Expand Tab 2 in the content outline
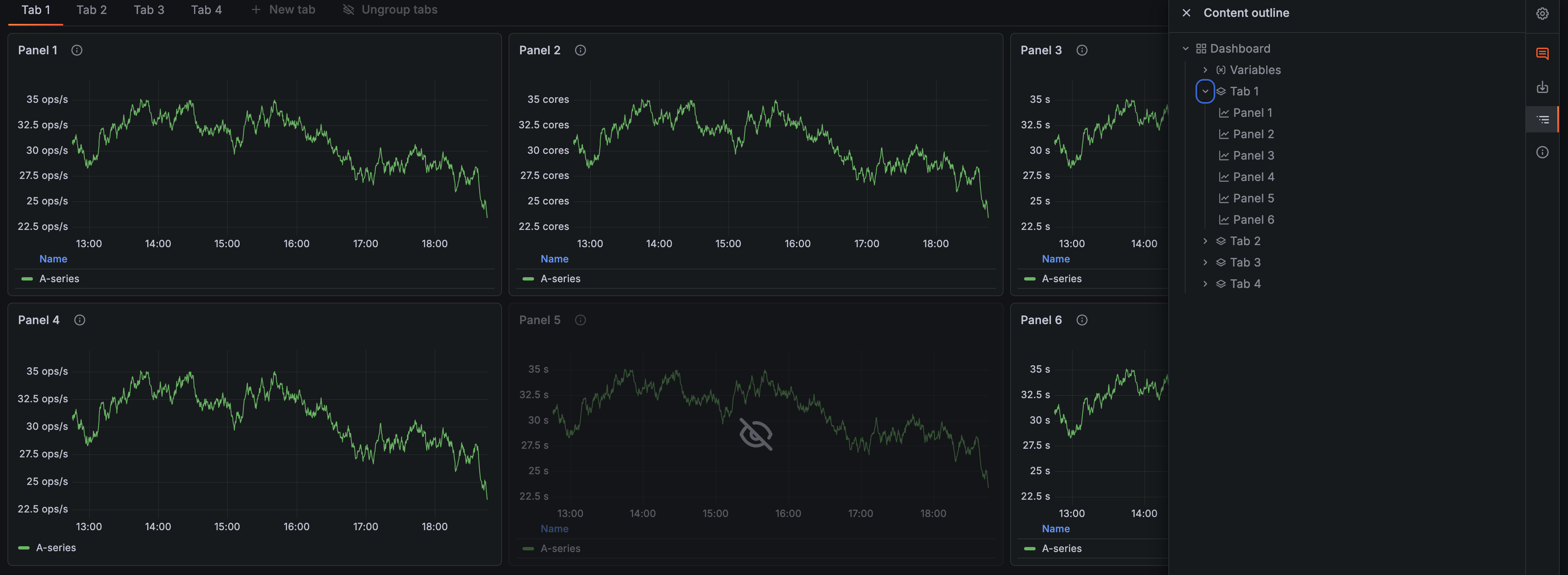 (x=1205, y=241)
